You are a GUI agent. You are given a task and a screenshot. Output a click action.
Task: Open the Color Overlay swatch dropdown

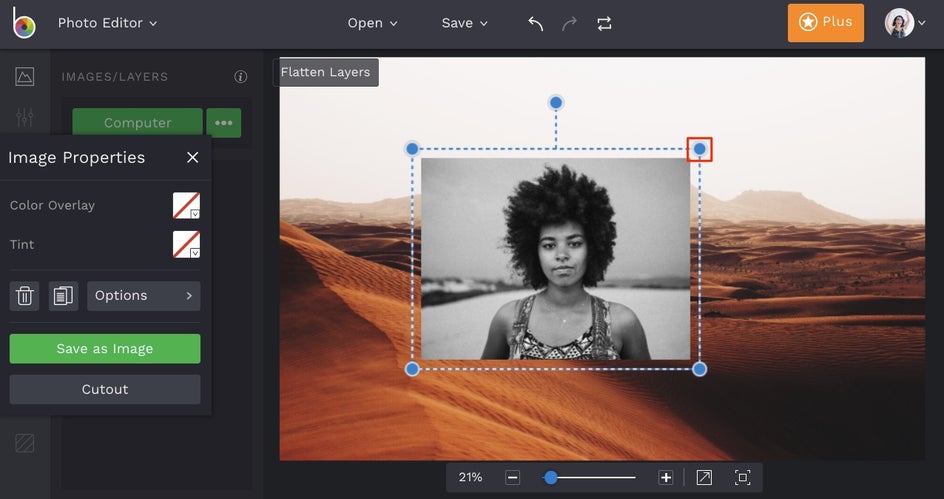(186, 206)
